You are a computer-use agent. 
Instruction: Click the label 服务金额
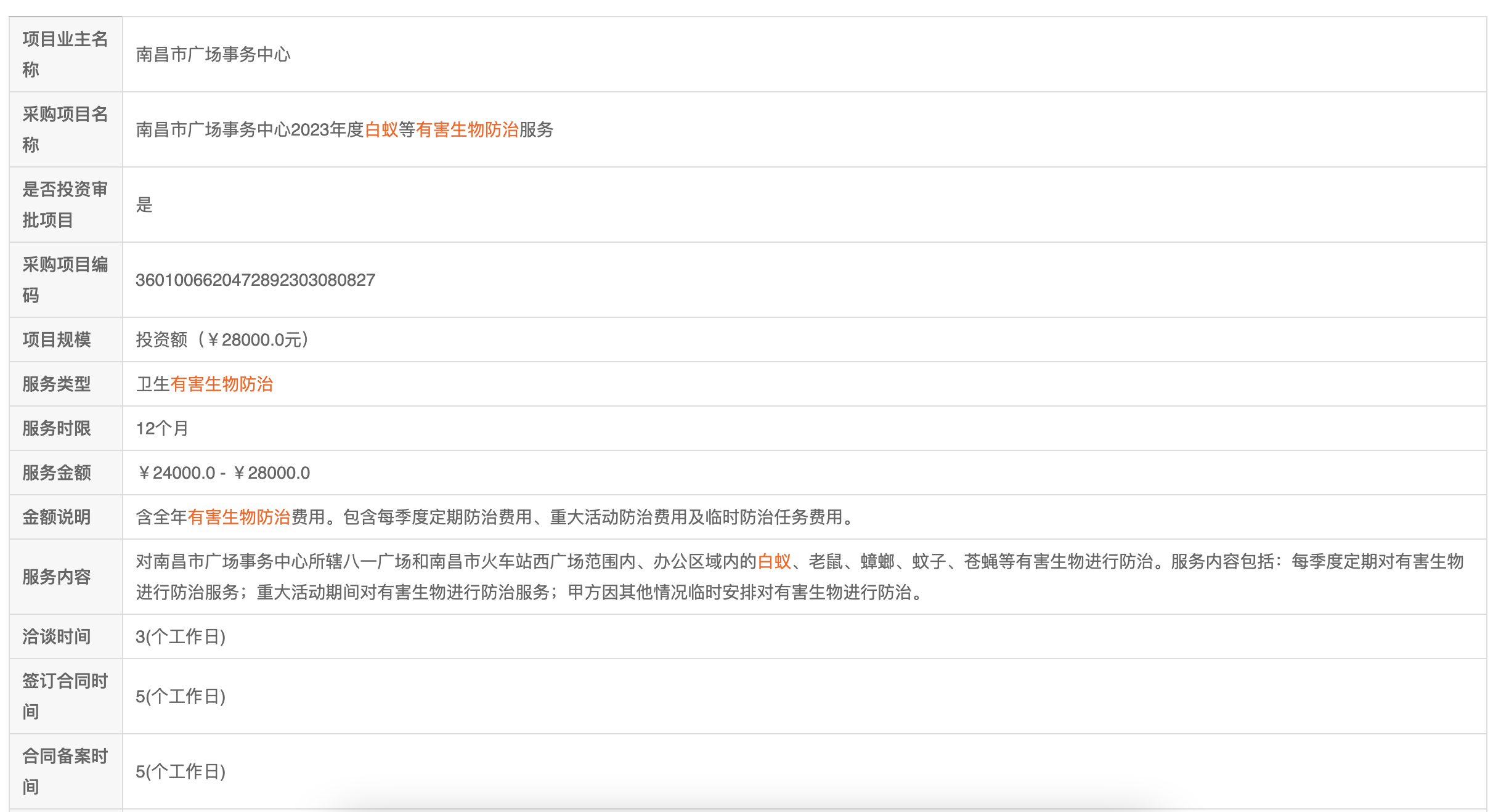pyautogui.click(x=57, y=473)
